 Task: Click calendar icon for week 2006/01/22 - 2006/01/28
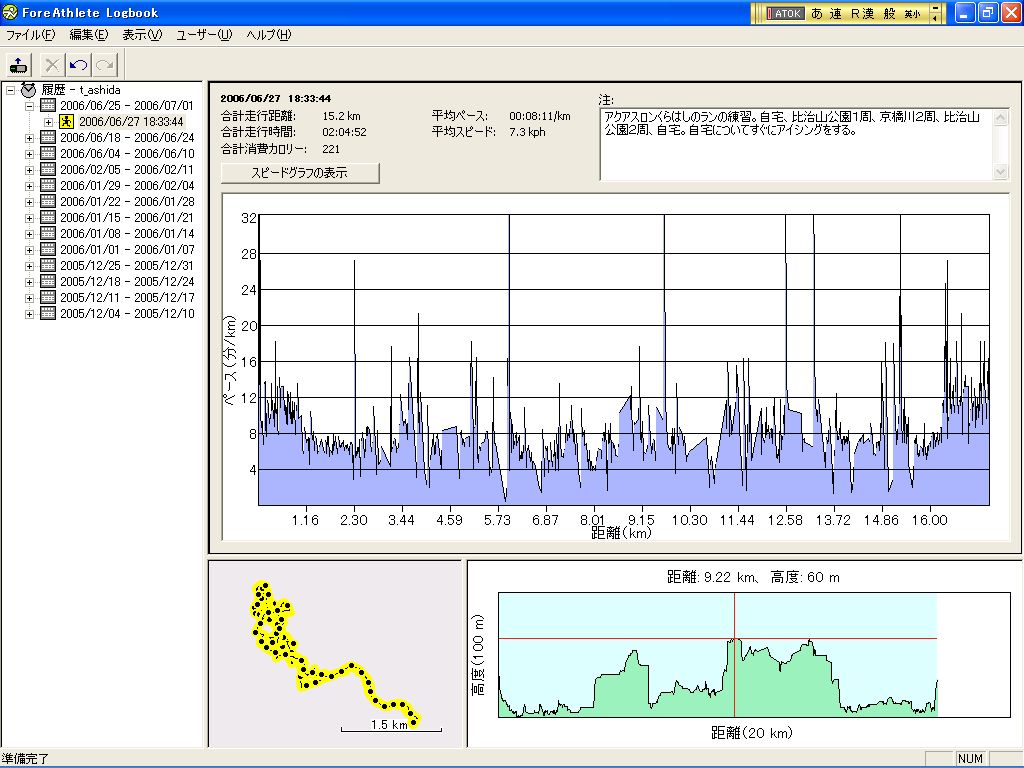click(48, 201)
